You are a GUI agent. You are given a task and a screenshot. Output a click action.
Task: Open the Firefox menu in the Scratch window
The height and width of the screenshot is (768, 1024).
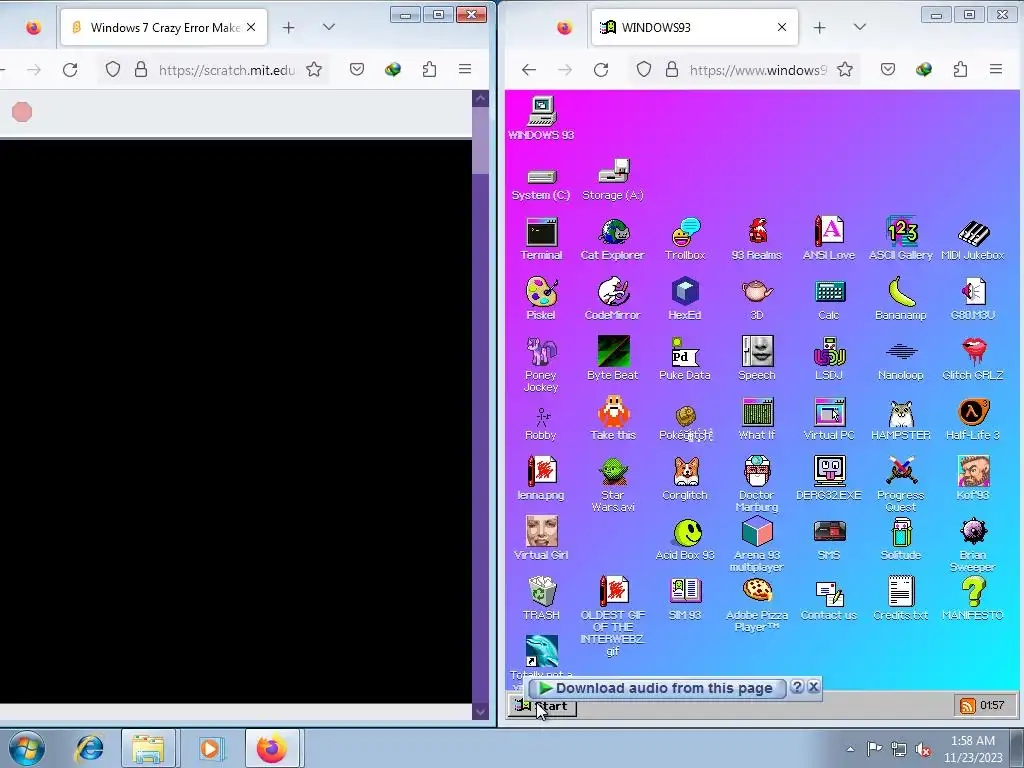464,69
